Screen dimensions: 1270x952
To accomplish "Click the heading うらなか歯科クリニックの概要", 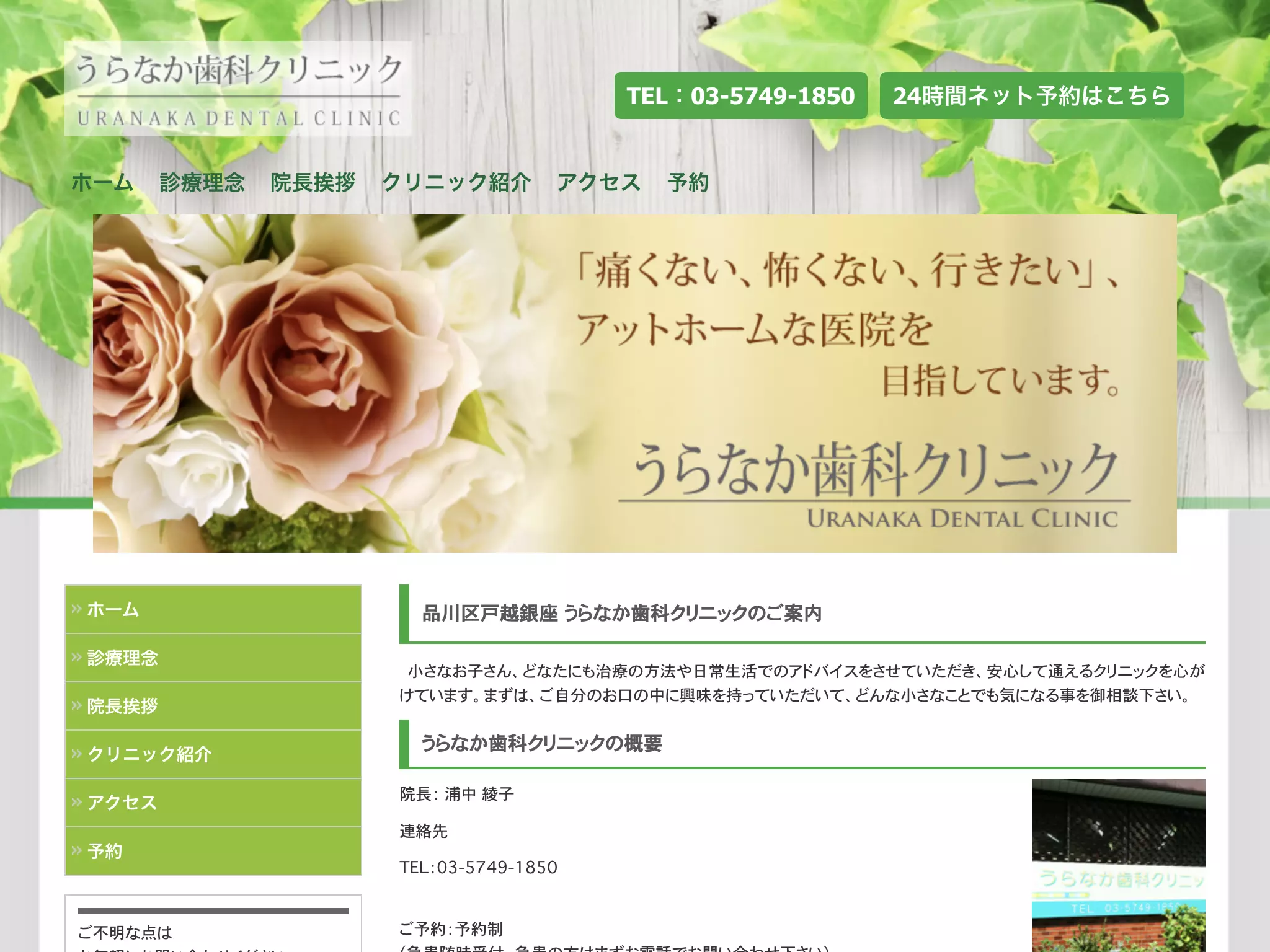I will click(x=541, y=743).
